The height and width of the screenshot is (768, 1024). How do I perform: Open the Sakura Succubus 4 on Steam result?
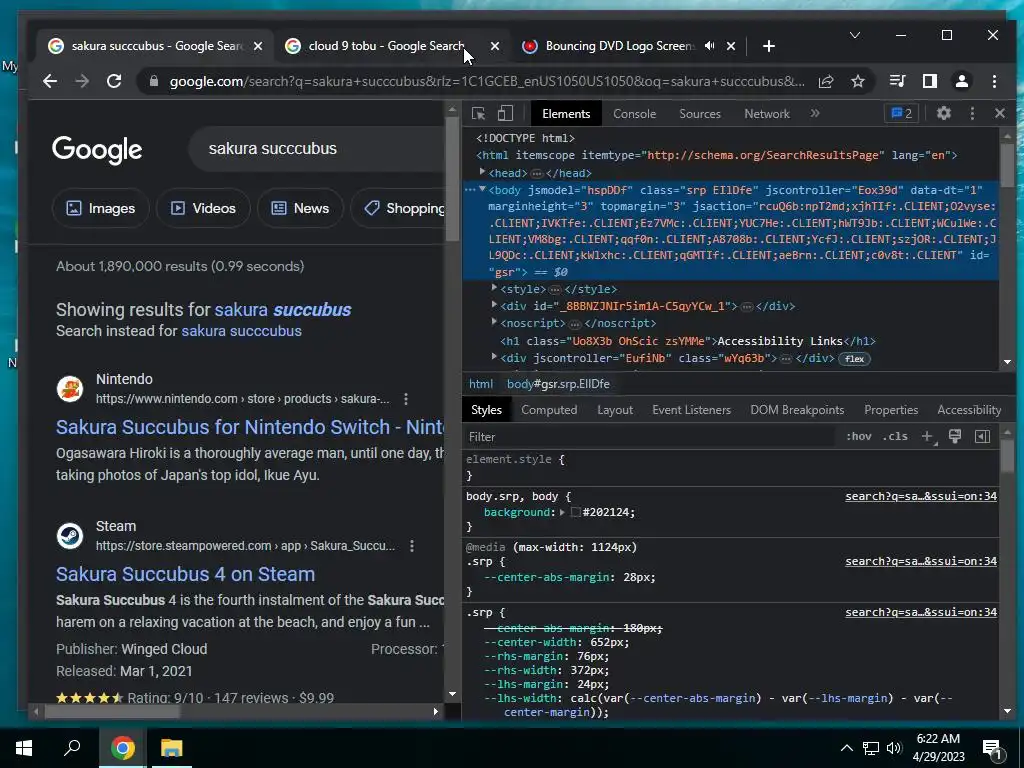click(x=185, y=574)
